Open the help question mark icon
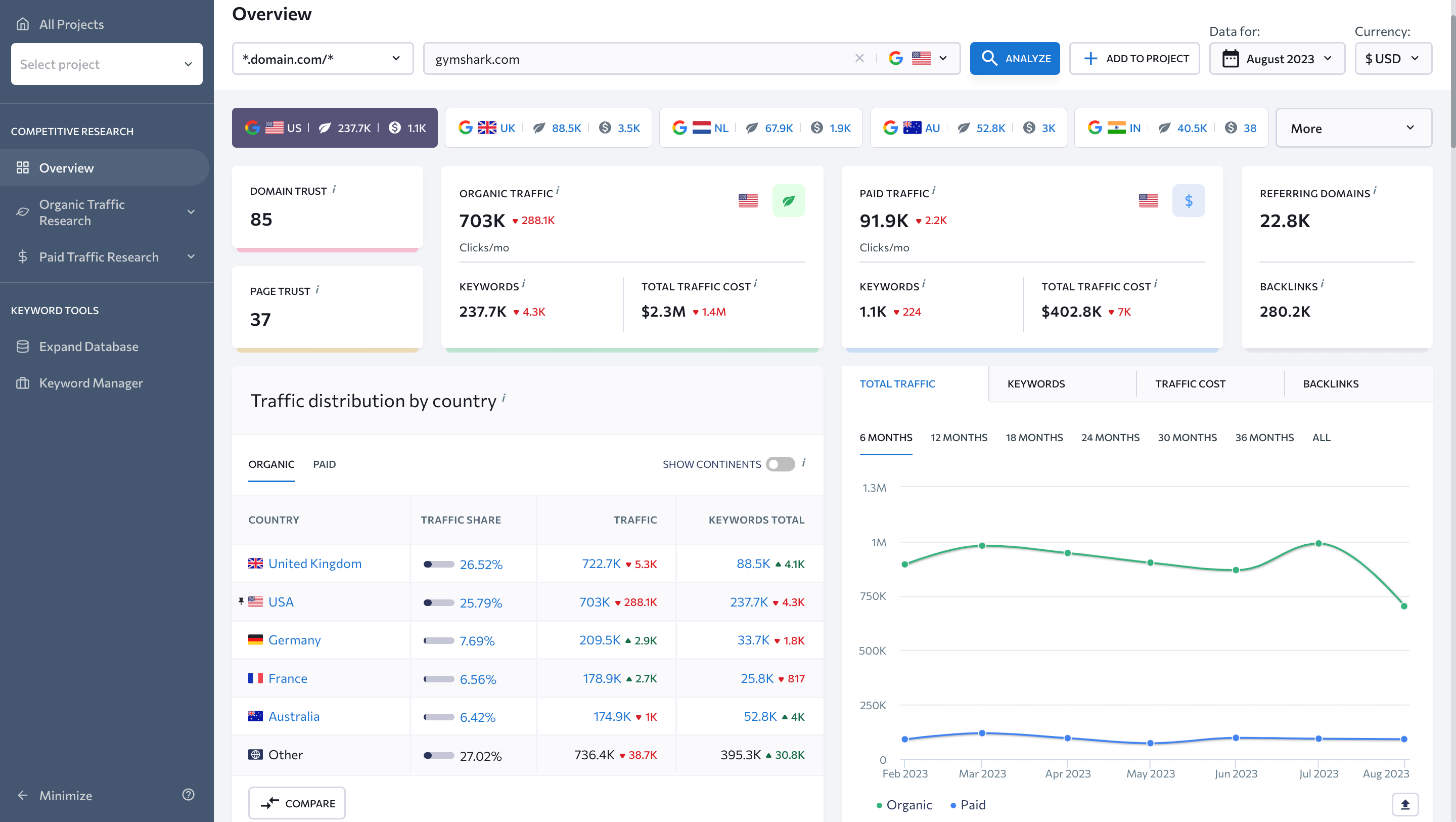1456x822 pixels. tap(188, 794)
